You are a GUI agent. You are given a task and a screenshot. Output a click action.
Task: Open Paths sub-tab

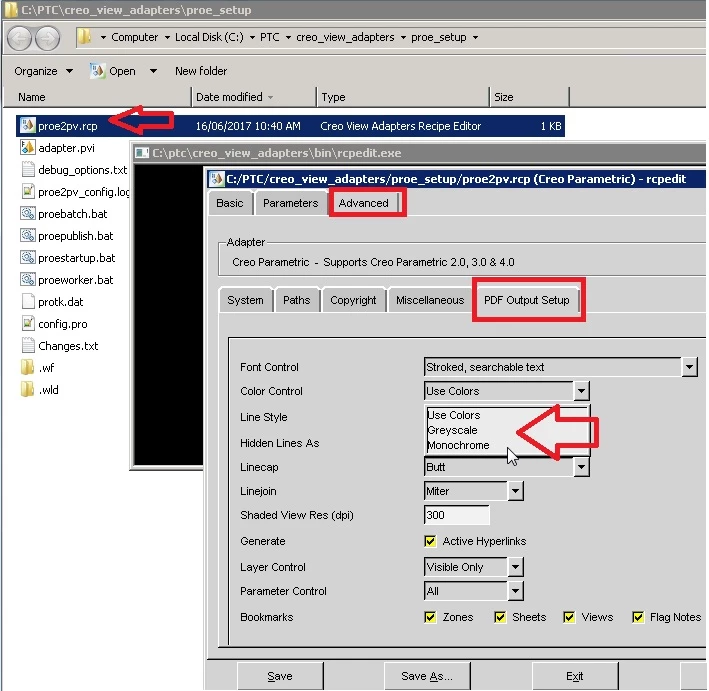297,300
